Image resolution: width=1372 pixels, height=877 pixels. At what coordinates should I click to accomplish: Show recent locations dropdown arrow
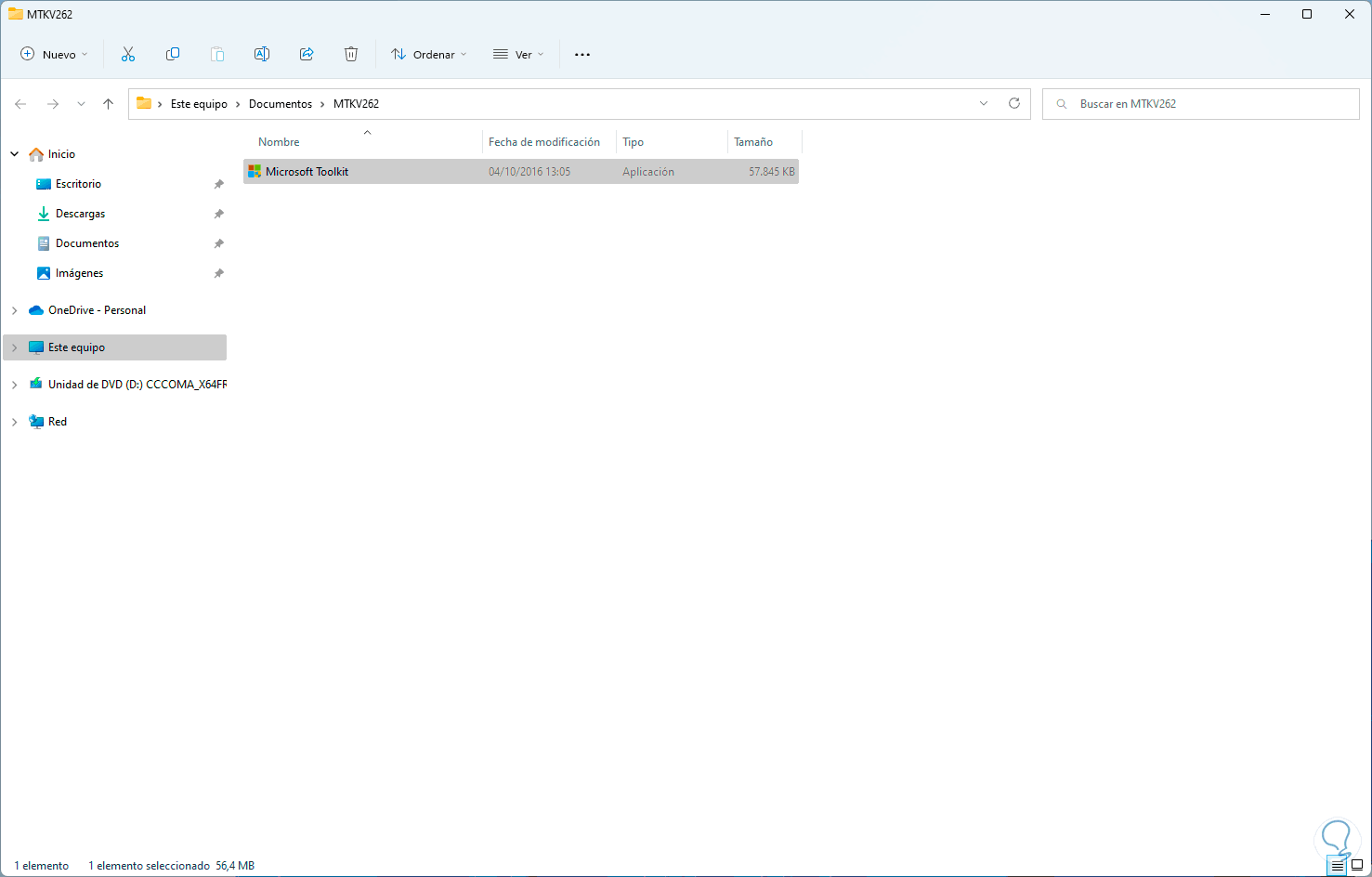coord(82,104)
